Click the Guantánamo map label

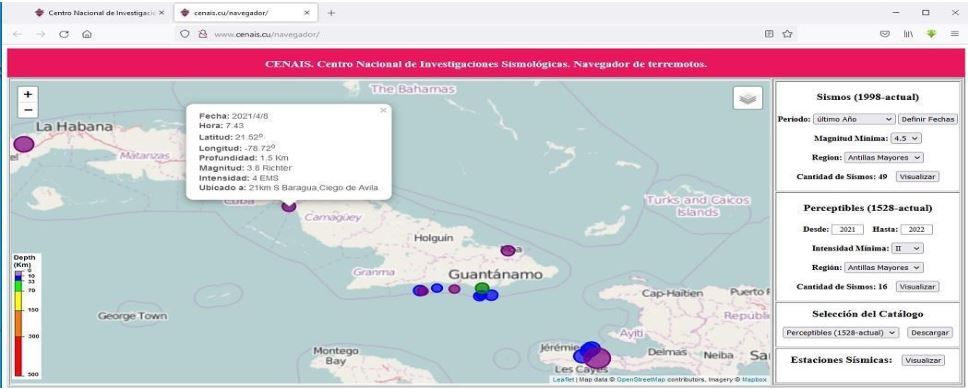tap(496, 274)
